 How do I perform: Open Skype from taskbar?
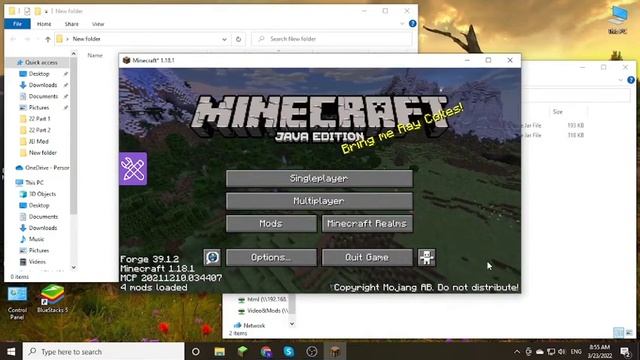tap(289, 351)
